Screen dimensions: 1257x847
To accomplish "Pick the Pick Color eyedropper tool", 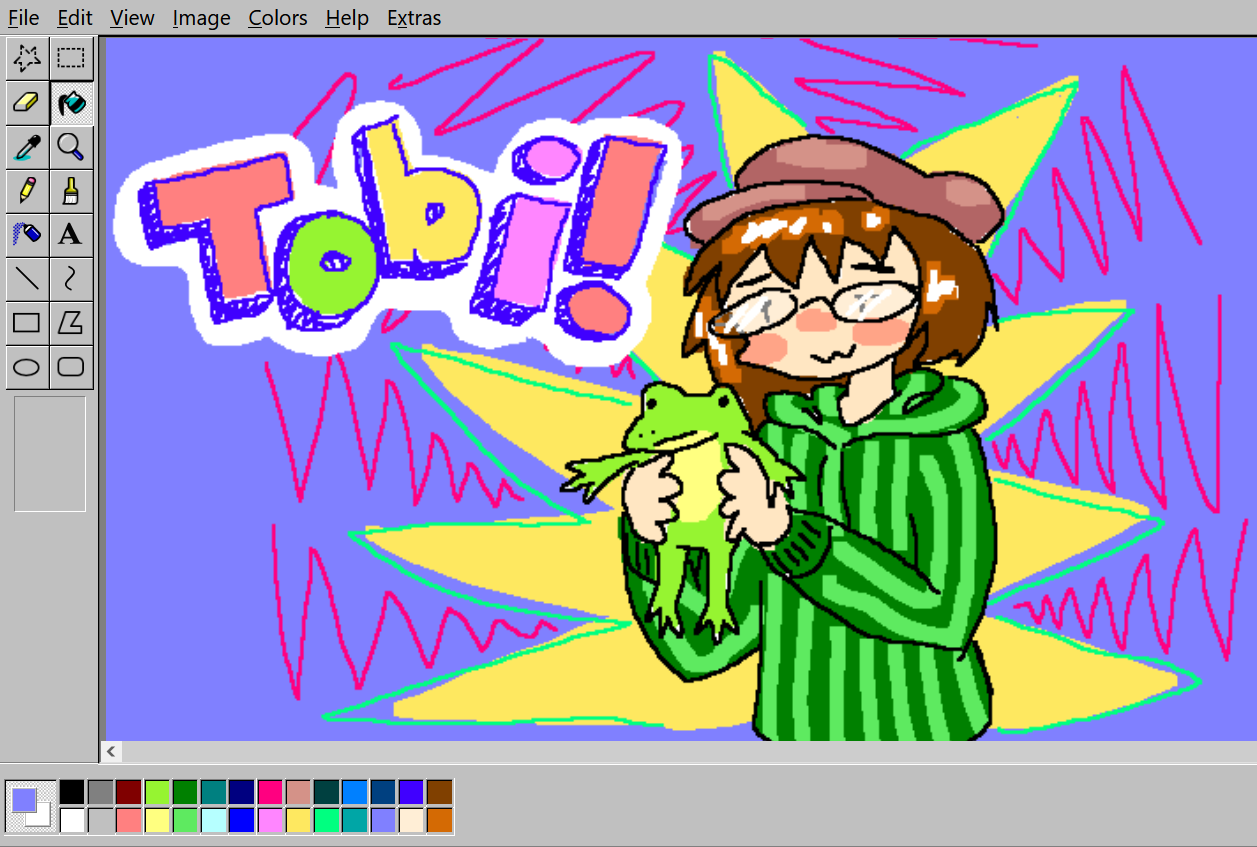I will point(27,147).
